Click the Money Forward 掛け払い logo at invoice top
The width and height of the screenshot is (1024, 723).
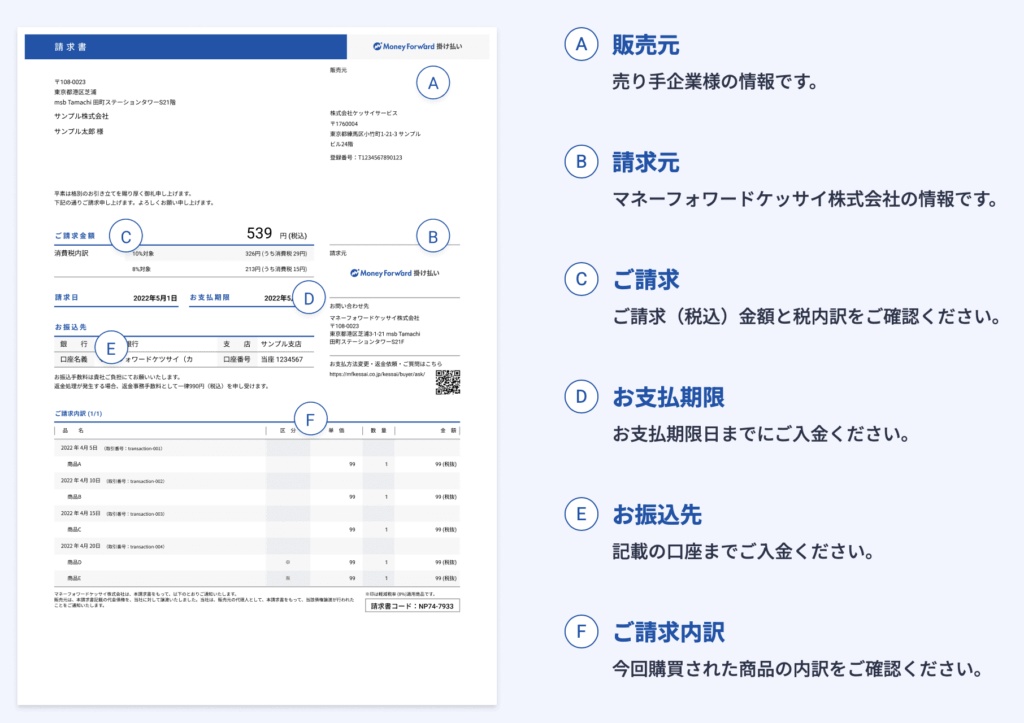pyautogui.click(x=419, y=46)
